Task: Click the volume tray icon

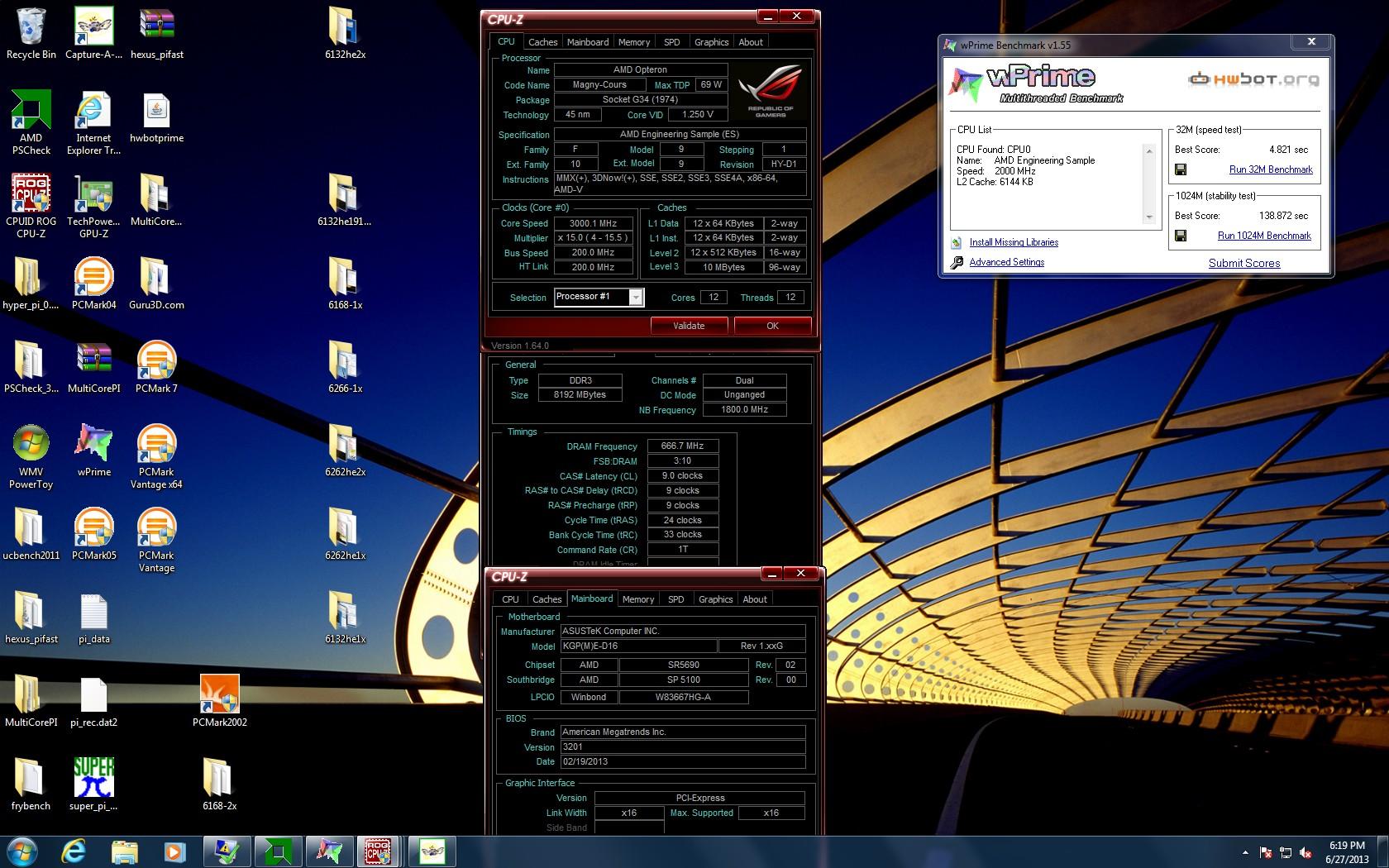Action: click(1305, 852)
